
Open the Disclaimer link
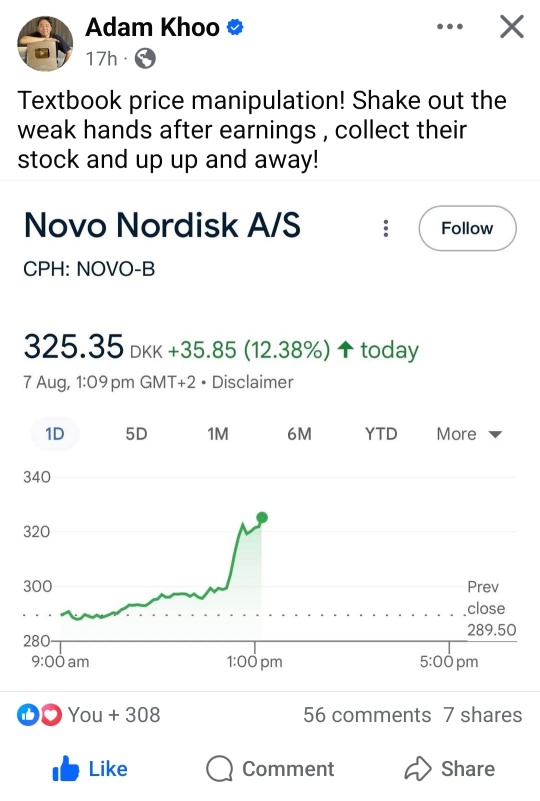[253, 382]
